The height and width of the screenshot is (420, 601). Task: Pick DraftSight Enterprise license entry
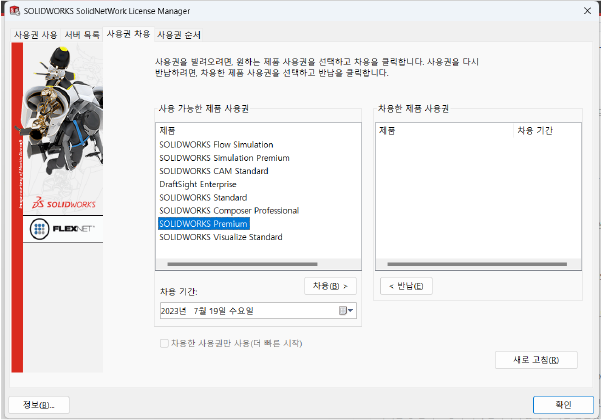pos(198,184)
